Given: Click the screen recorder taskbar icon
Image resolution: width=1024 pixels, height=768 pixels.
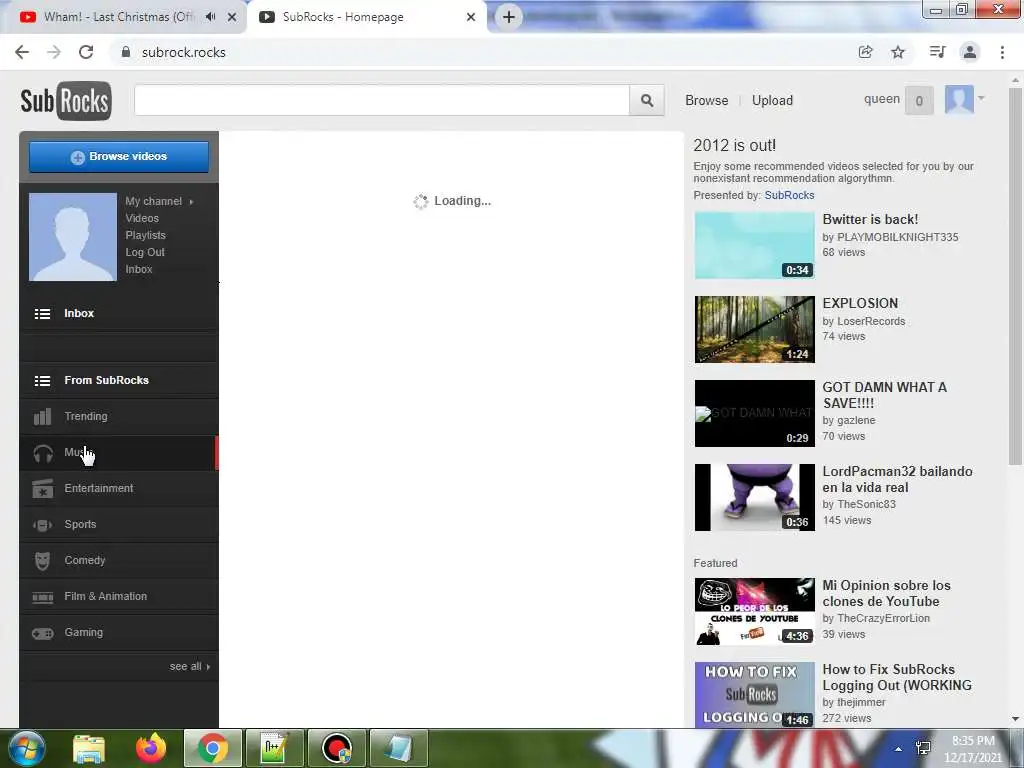Looking at the screenshot, I should [337, 748].
